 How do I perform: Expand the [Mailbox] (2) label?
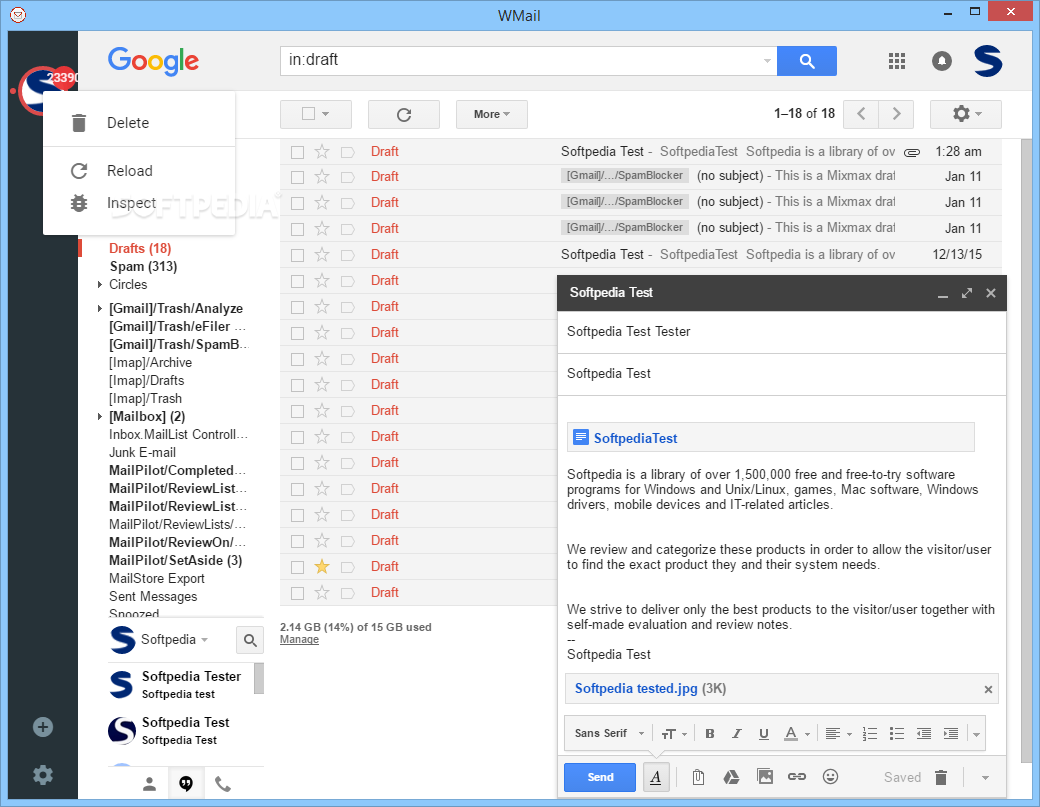(99, 416)
